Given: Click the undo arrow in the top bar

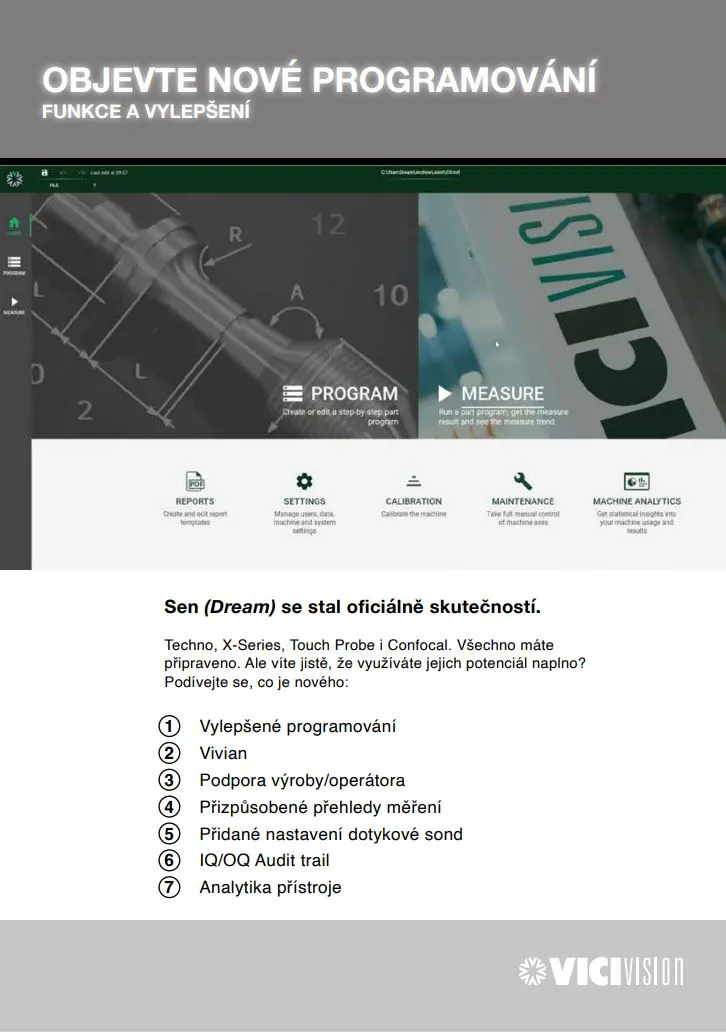Looking at the screenshot, I should pyautogui.click(x=63, y=172).
